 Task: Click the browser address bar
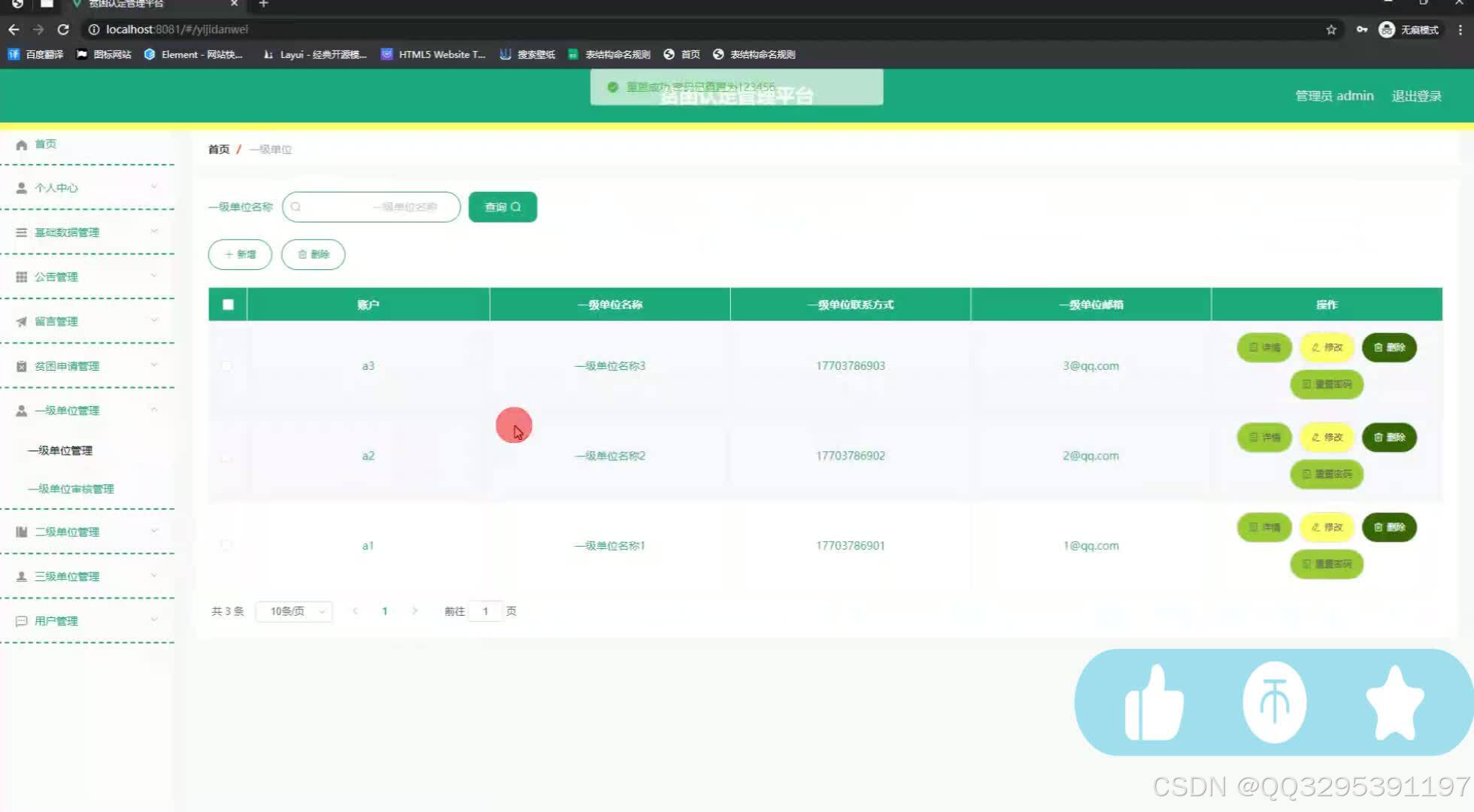point(707,29)
